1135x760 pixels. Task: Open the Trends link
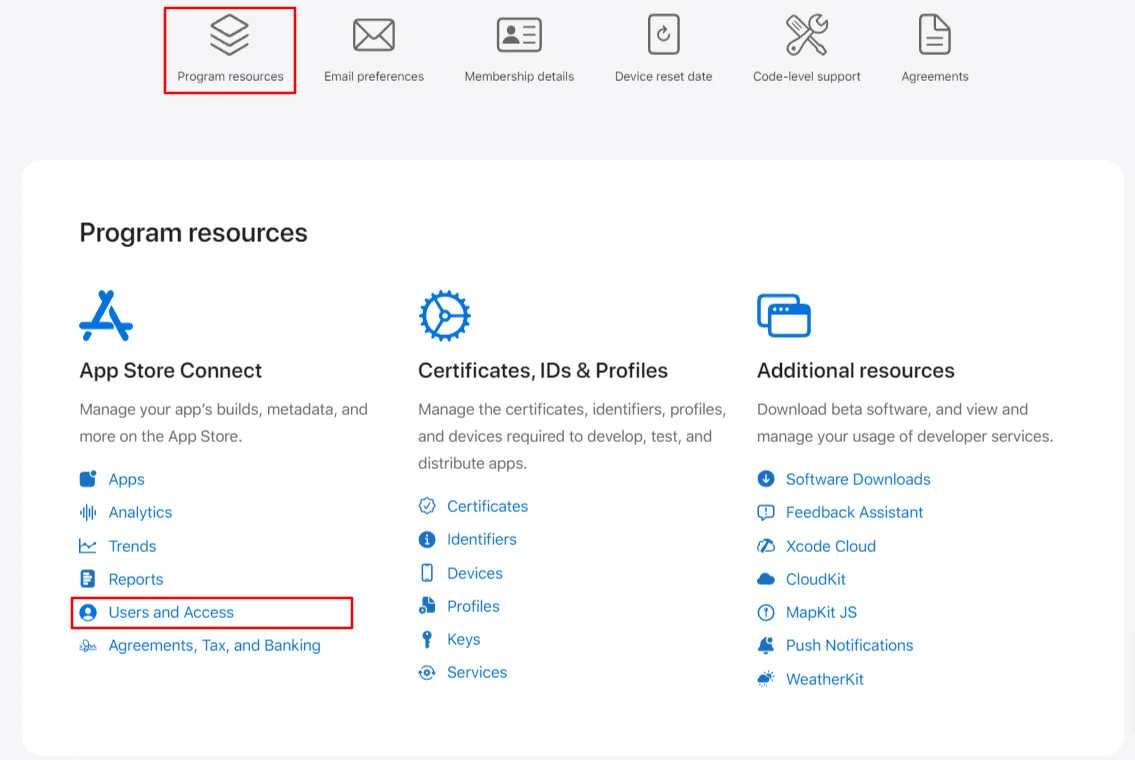132,546
